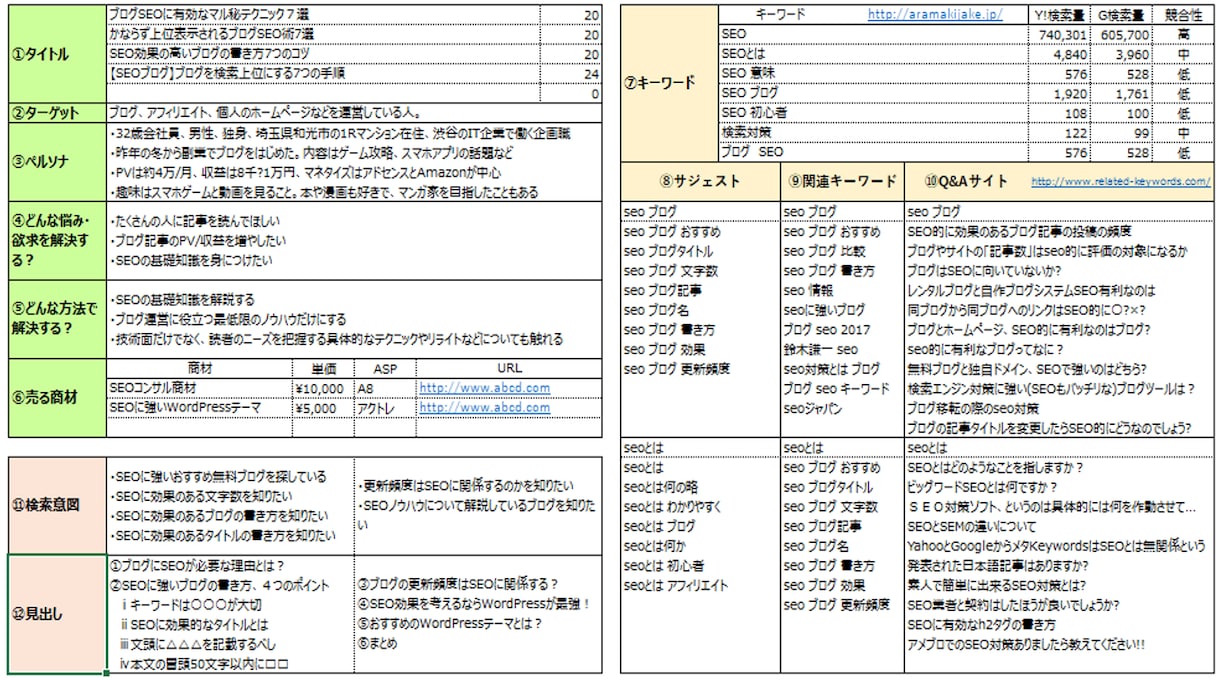Select the ⑫見出し label cell
The image size is (1220, 680).
pos(56,614)
